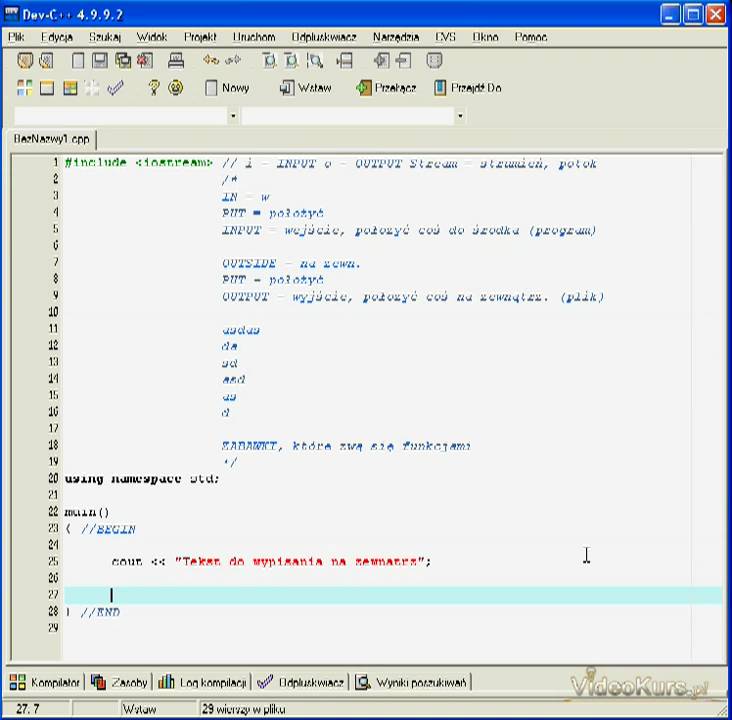Click the Print icon
732x720 pixels.
click(x=176, y=61)
